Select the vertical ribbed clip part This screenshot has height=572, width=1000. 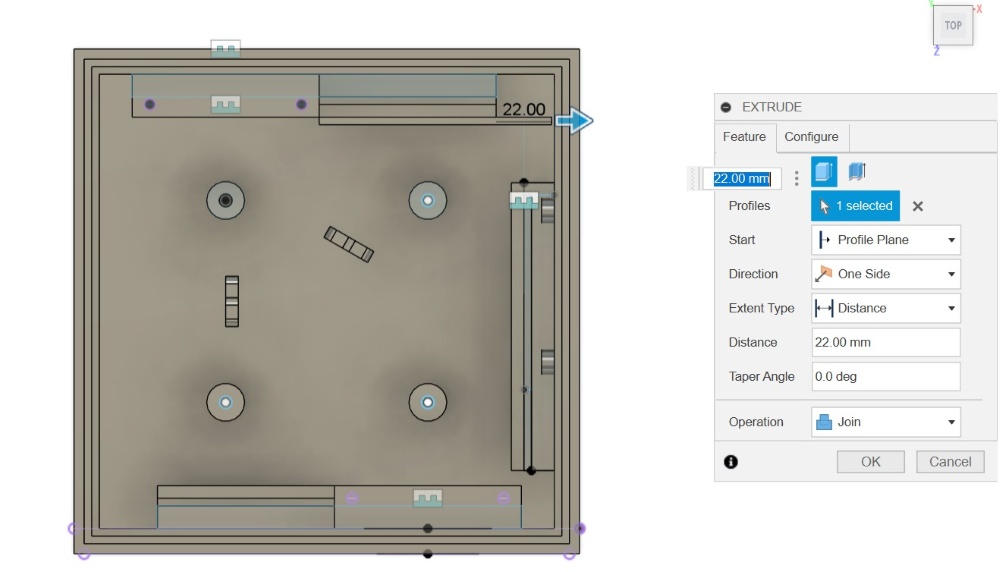pyautogui.click(x=232, y=301)
